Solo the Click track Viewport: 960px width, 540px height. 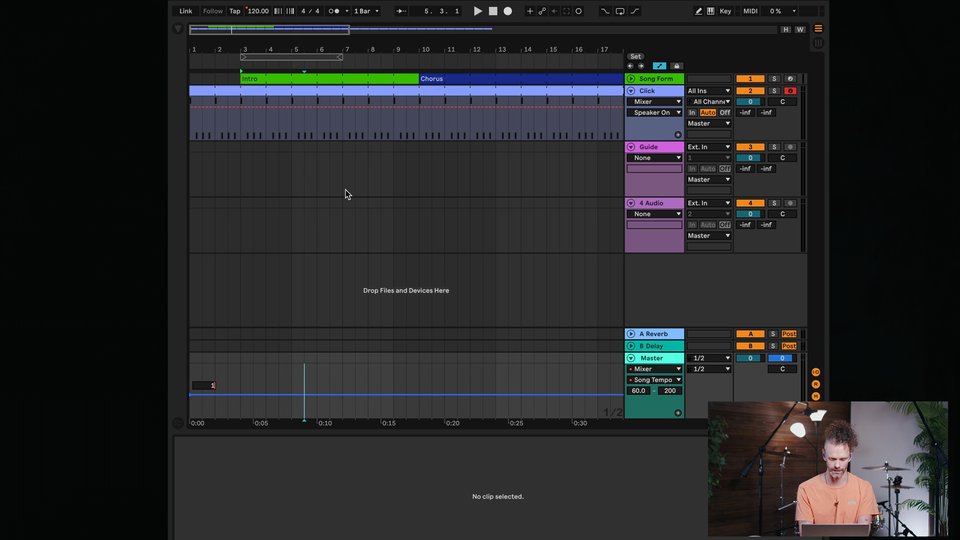pyautogui.click(x=774, y=91)
